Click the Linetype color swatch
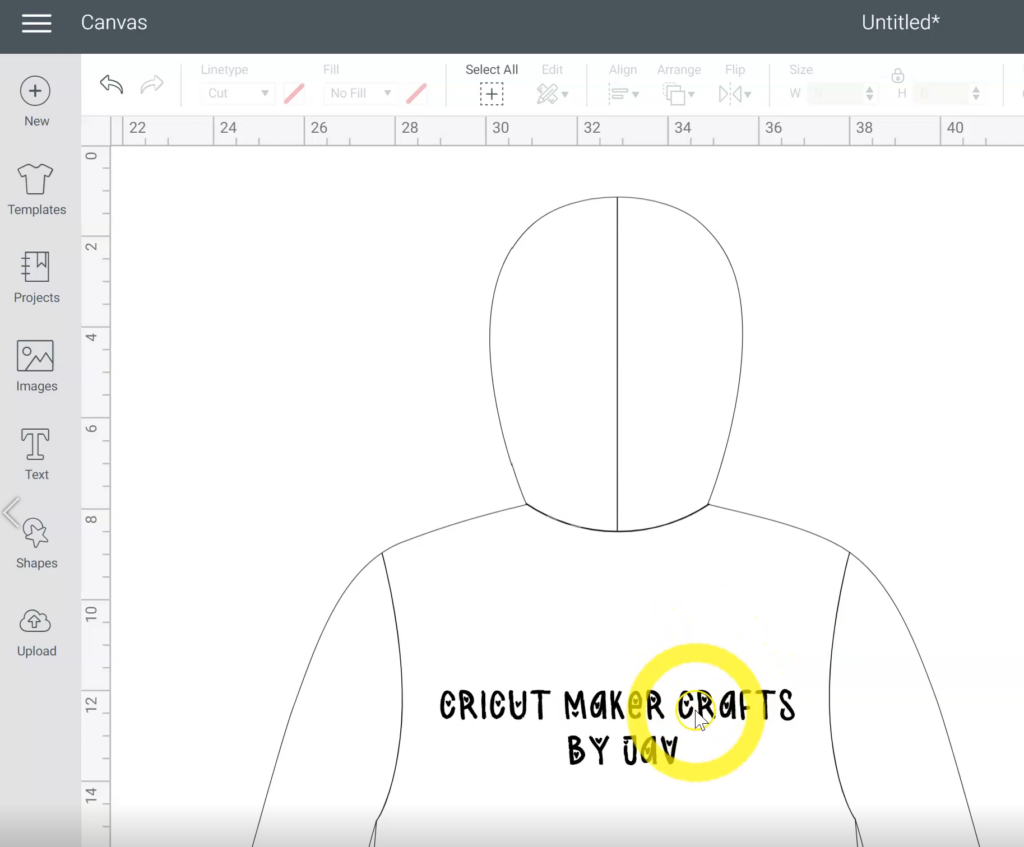 click(294, 93)
